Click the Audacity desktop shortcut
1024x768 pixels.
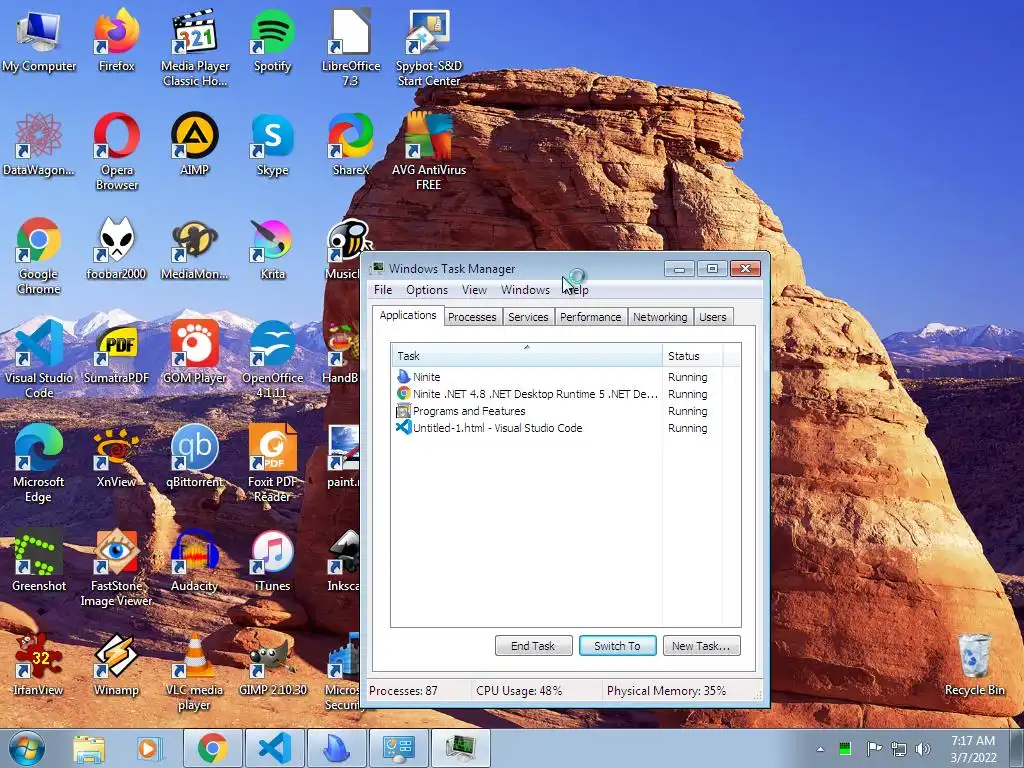(x=195, y=560)
